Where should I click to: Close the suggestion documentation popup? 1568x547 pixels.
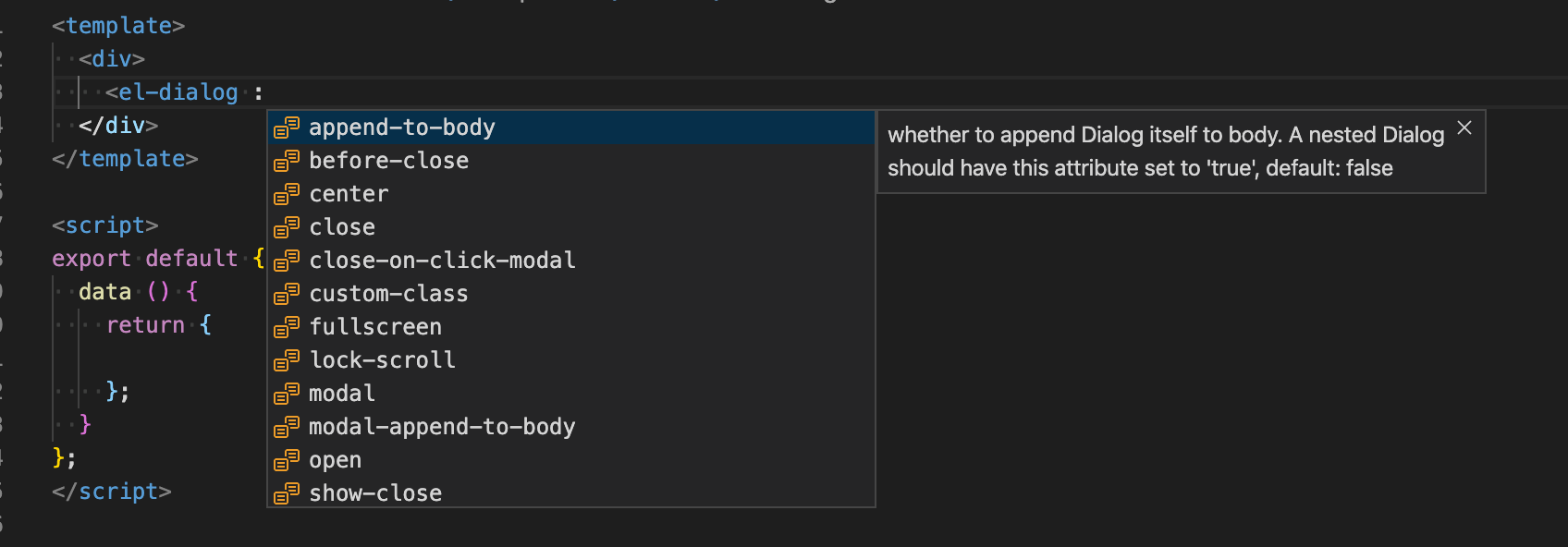pos(1464,128)
